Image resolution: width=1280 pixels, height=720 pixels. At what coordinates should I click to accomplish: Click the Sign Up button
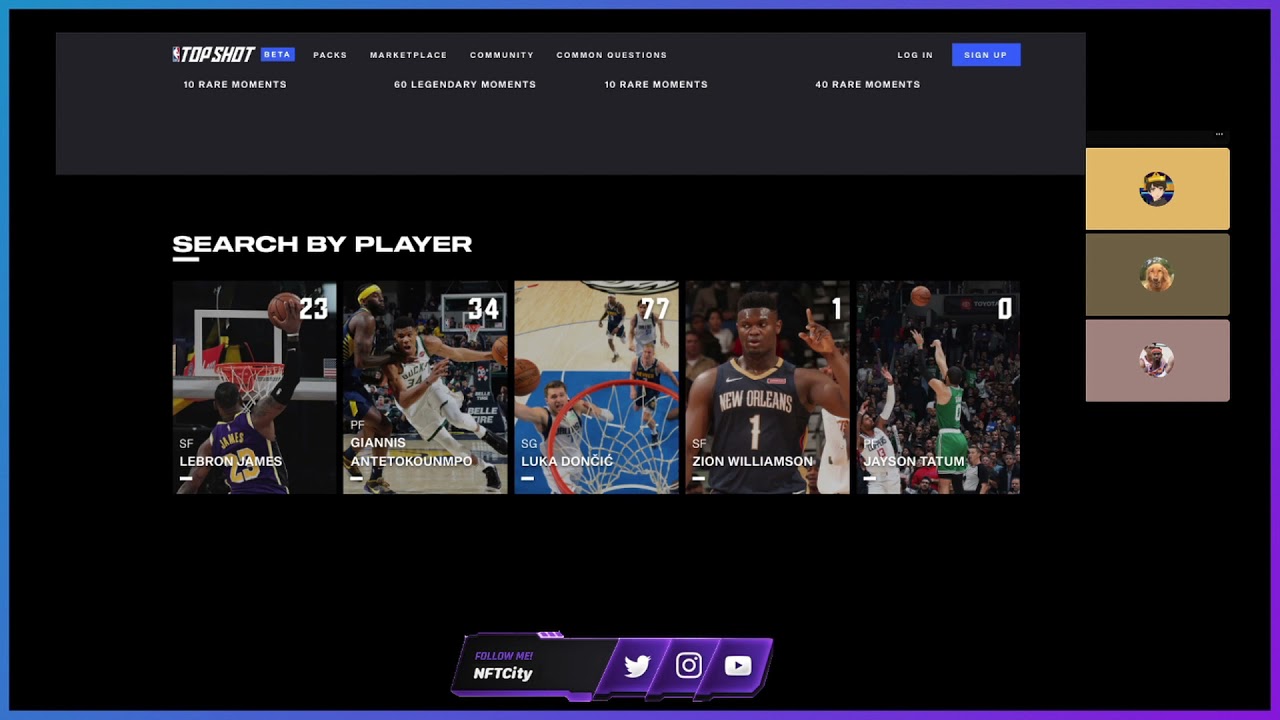pyautogui.click(x=986, y=55)
